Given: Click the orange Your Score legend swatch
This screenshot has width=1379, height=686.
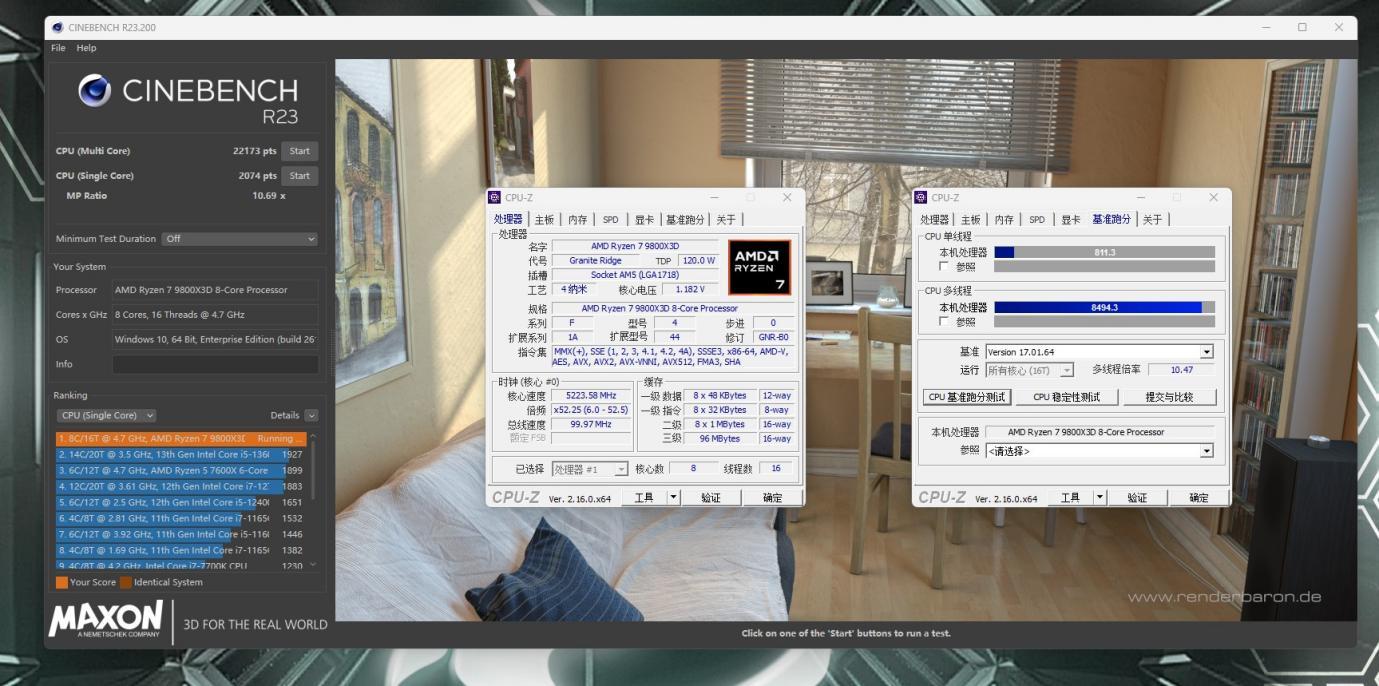Looking at the screenshot, I should pyautogui.click(x=62, y=582).
